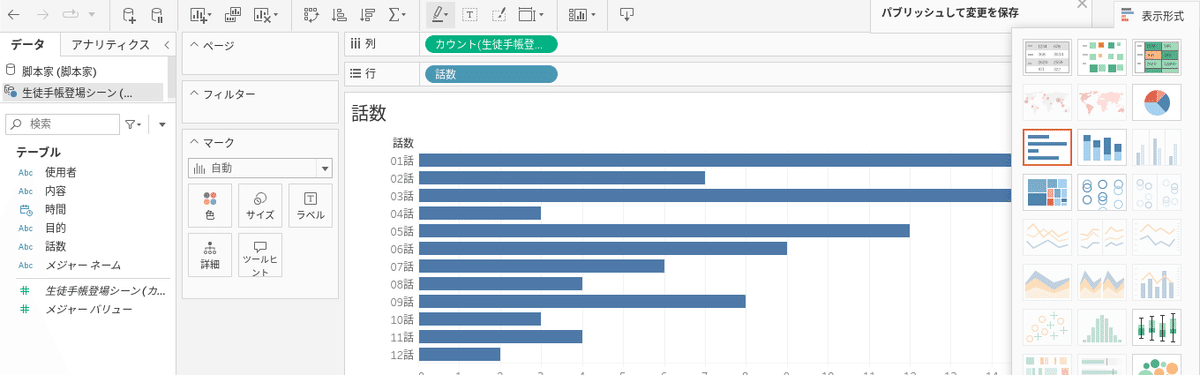
Task: Choose the histogram chart type
Action: (1102, 326)
